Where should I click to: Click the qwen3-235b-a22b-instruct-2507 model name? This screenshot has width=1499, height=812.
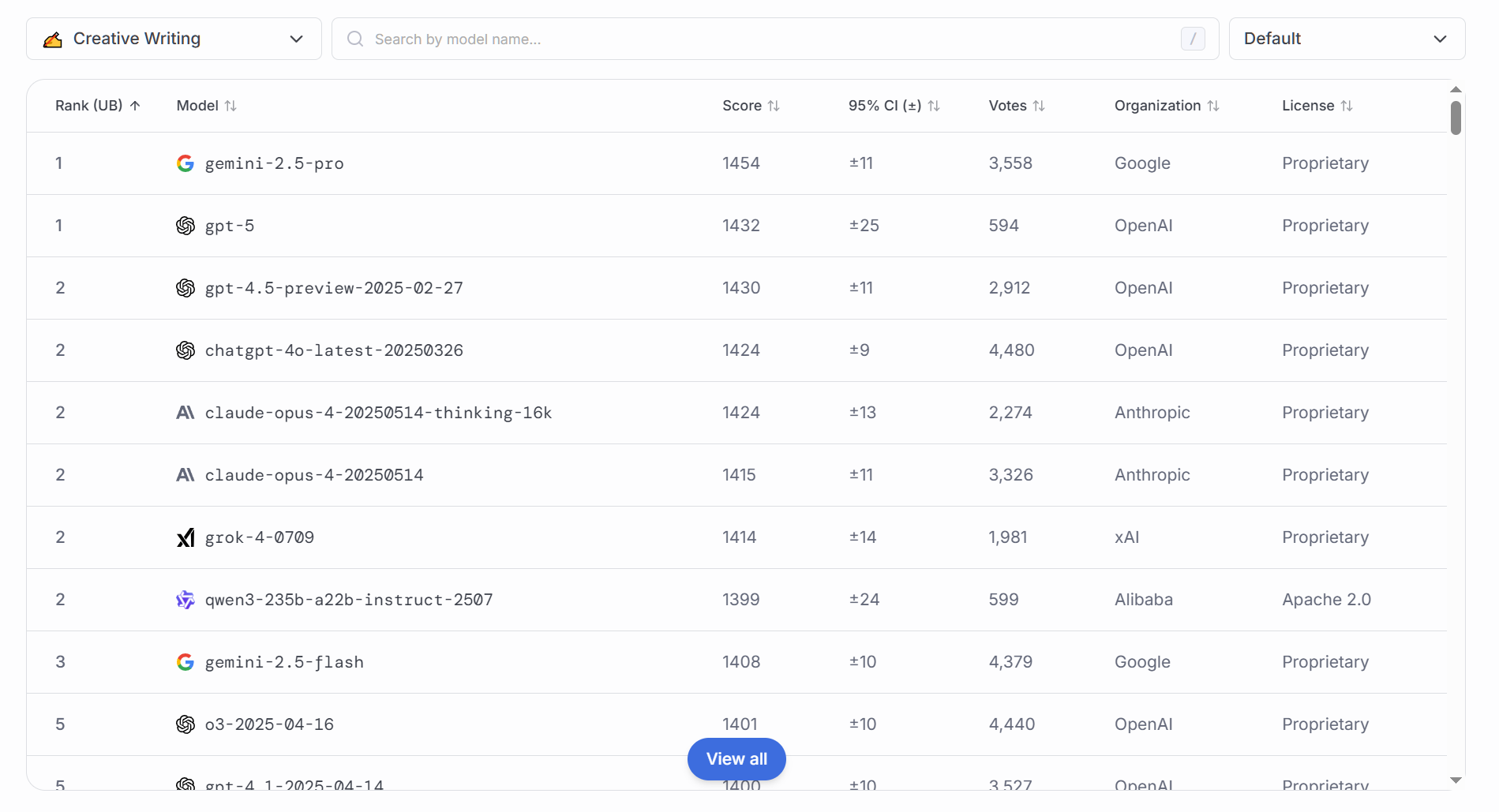(349, 600)
